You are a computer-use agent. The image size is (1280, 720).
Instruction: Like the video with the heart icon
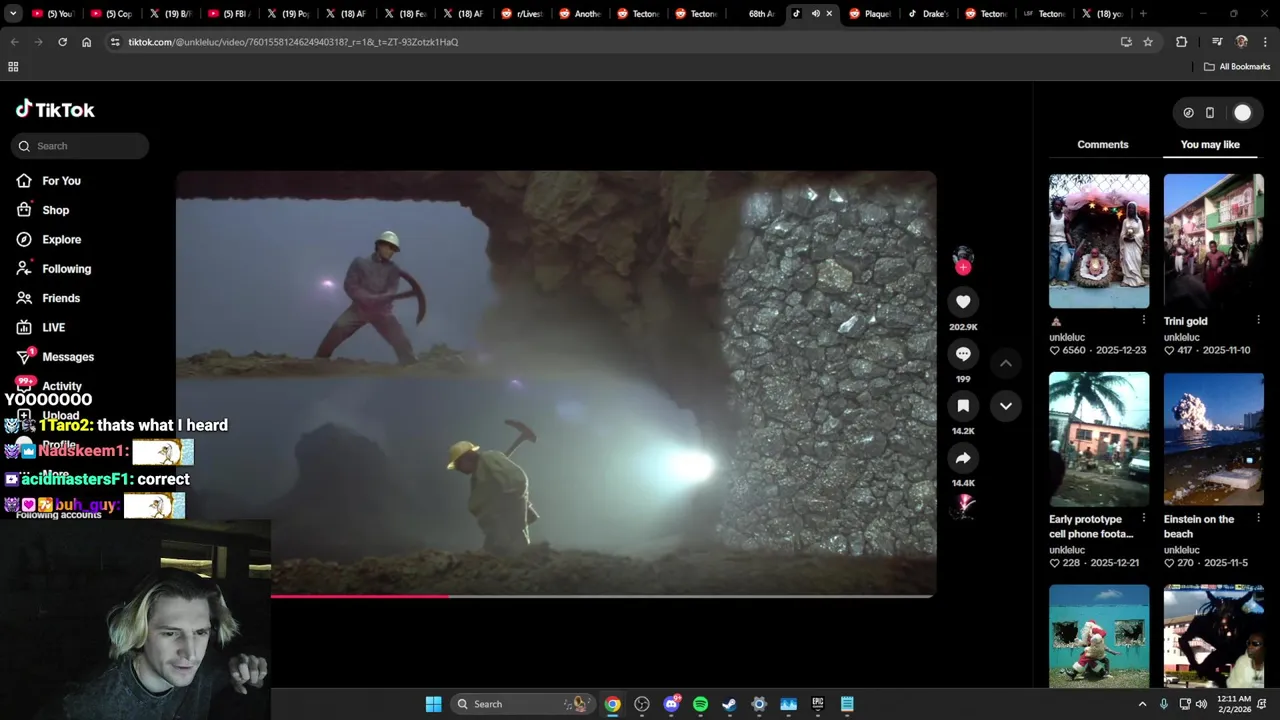[963, 302]
